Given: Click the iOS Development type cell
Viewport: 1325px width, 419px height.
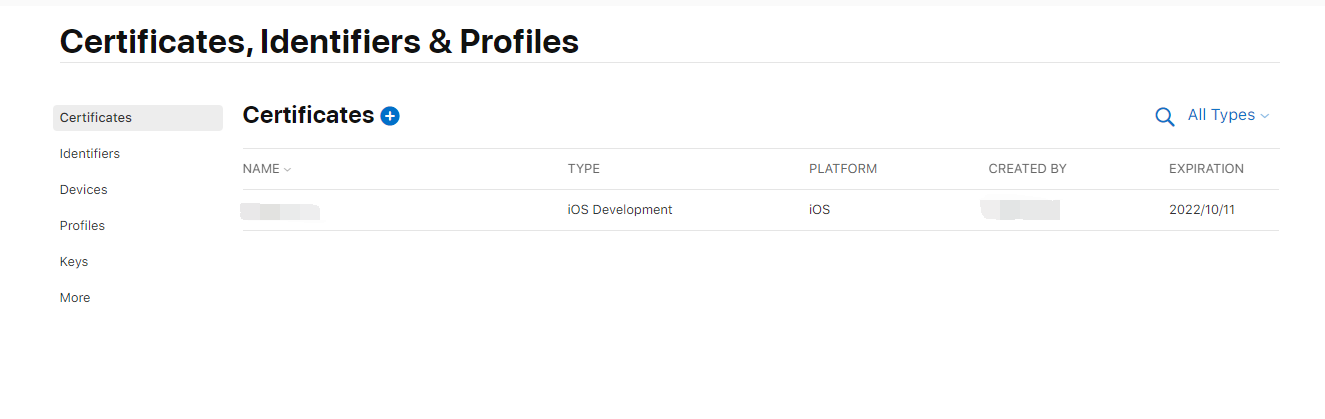Looking at the screenshot, I should pos(619,210).
